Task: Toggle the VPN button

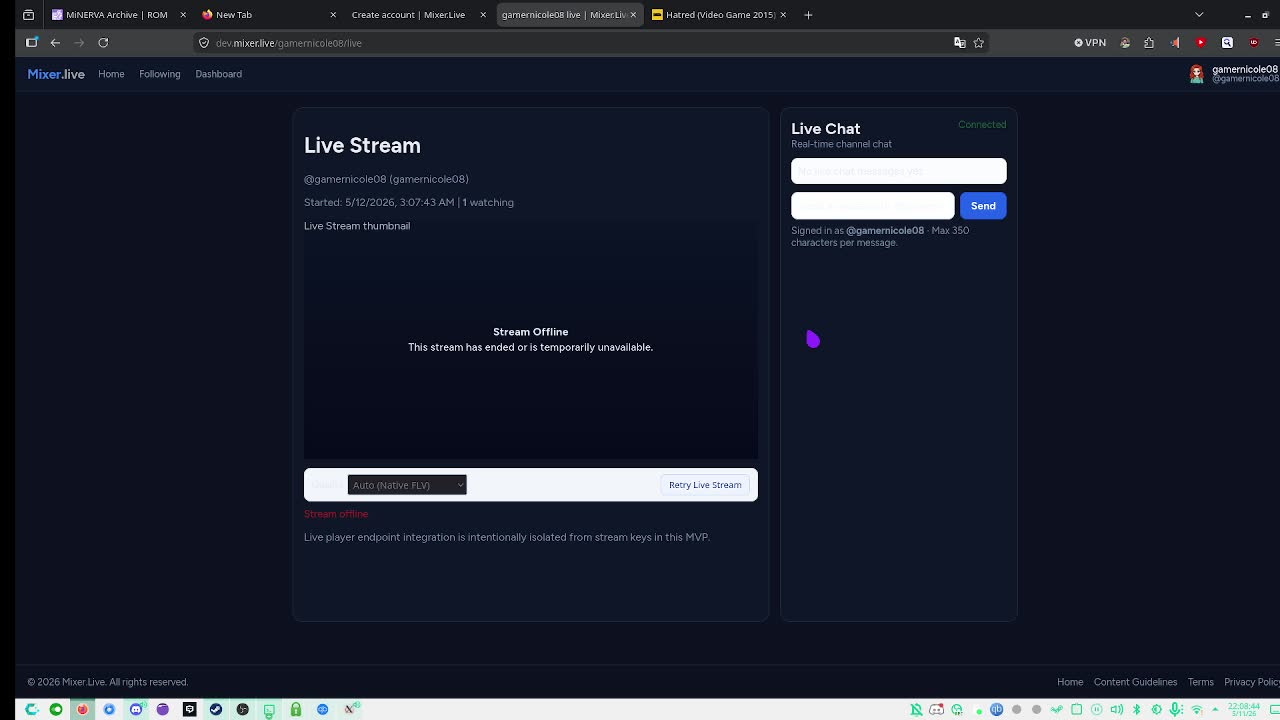Action: click(1090, 43)
